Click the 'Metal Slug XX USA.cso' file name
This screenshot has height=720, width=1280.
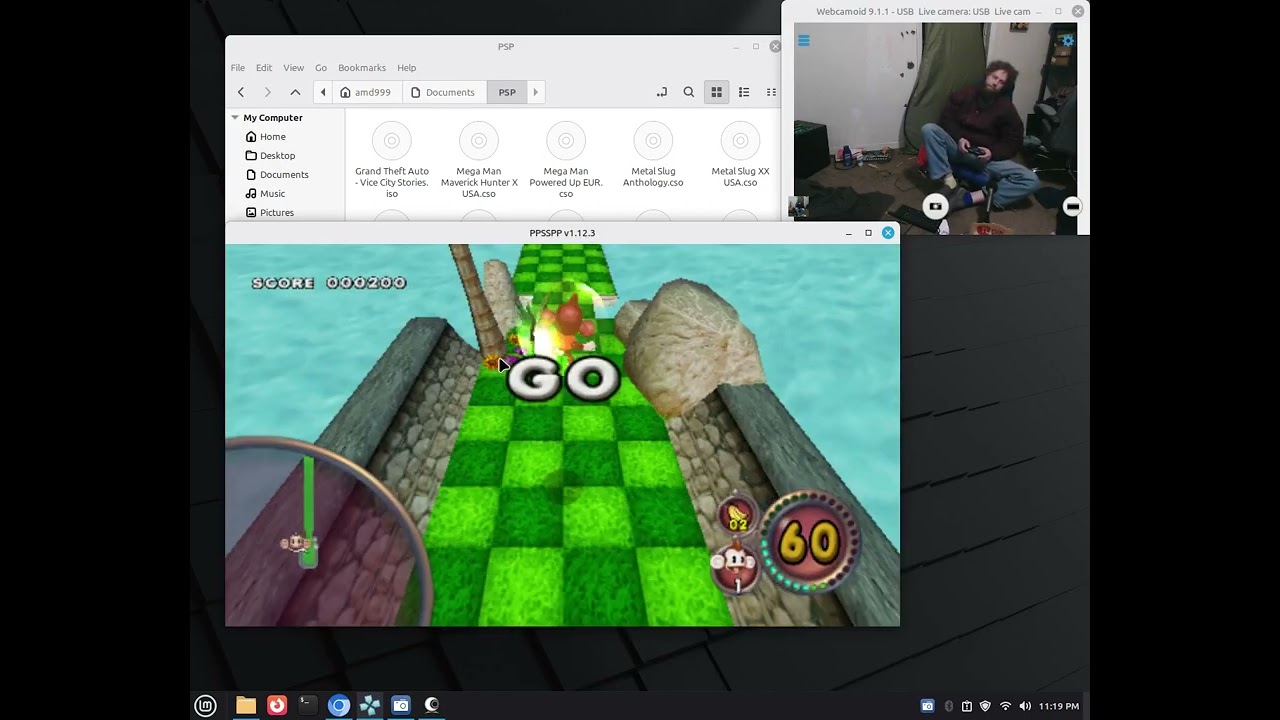[740, 177]
